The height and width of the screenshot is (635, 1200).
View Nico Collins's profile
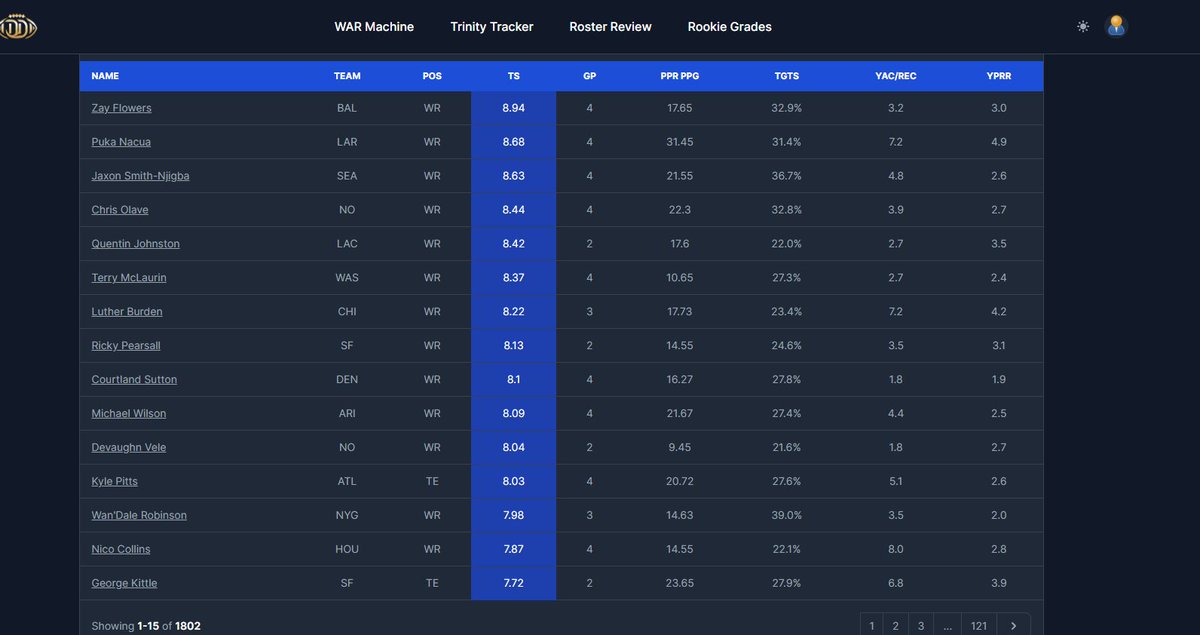(x=121, y=550)
